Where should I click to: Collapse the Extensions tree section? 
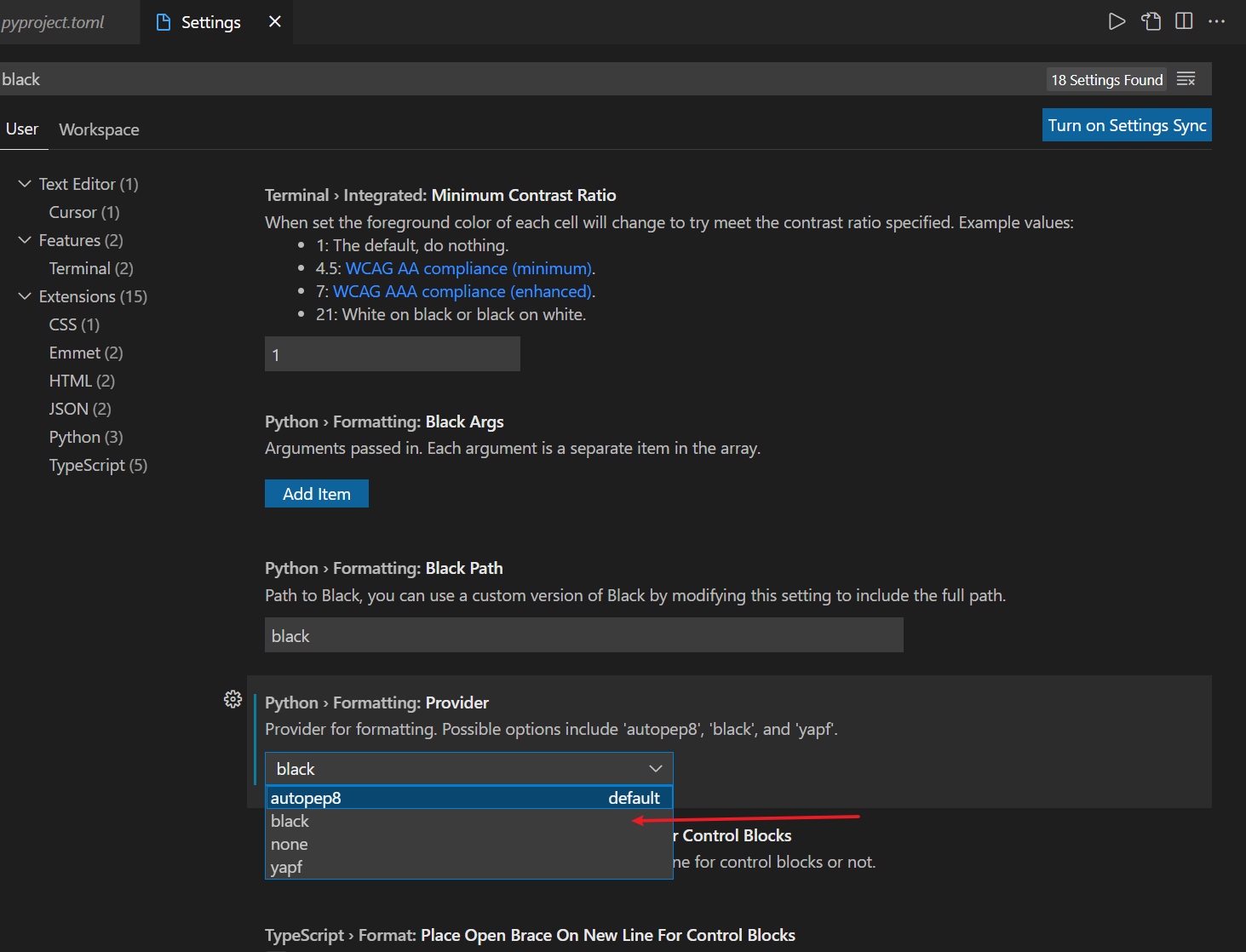[25, 296]
